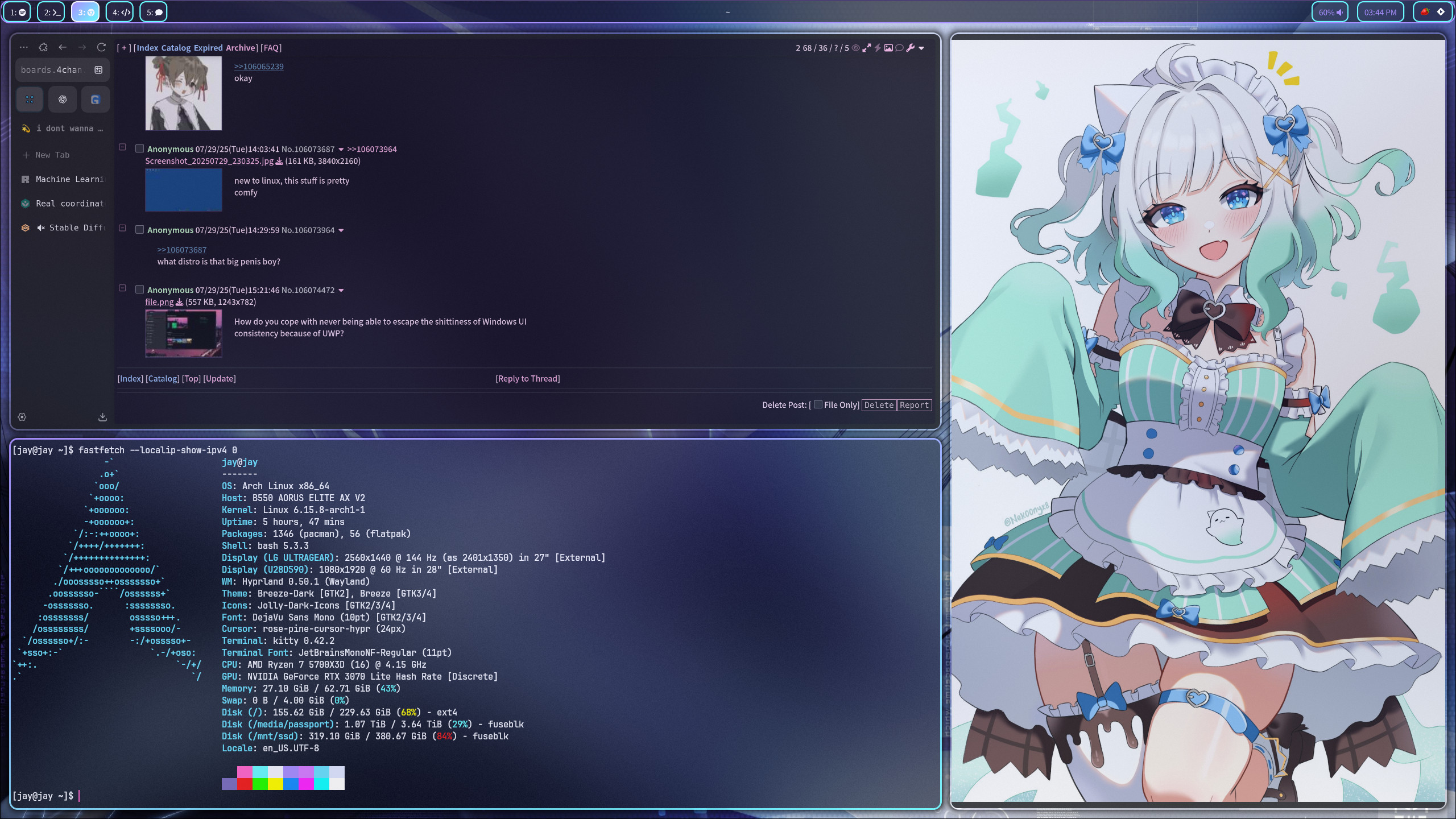
Task: Switch to workspace 5 chat
Action: (x=154, y=12)
